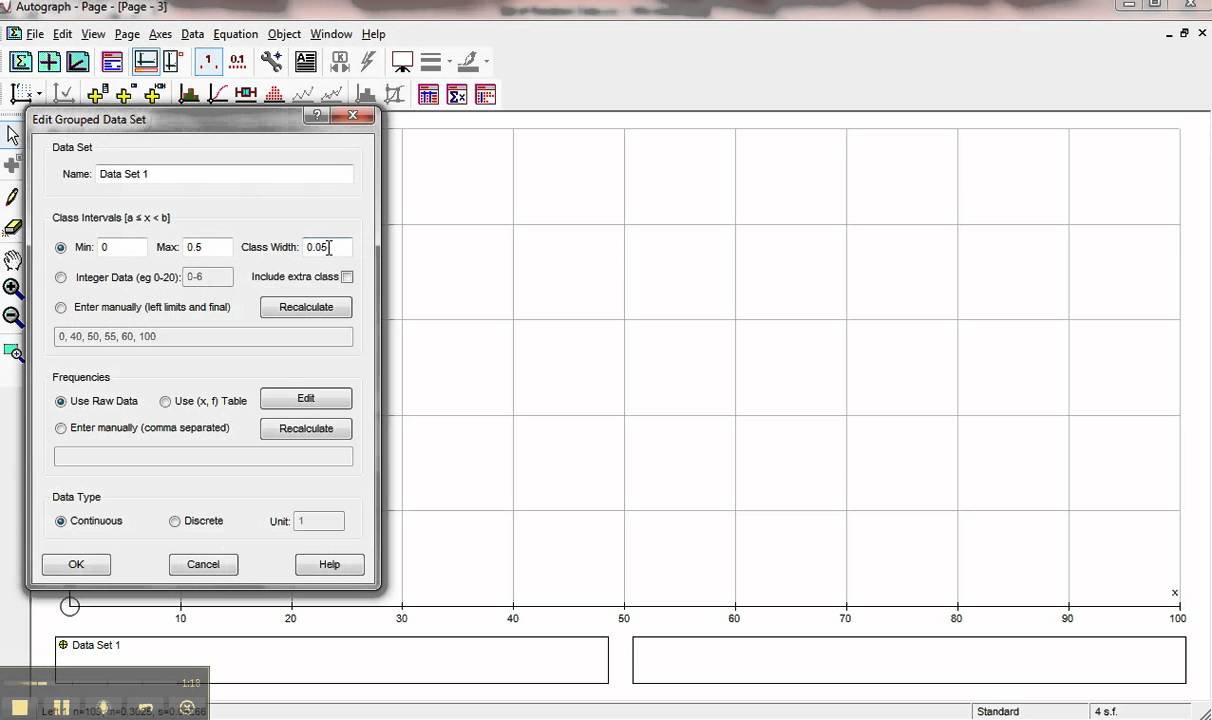The width and height of the screenshot is (1212, 720).
Task: Select the Continuous data type radio
Action: (x=61, y=521)
